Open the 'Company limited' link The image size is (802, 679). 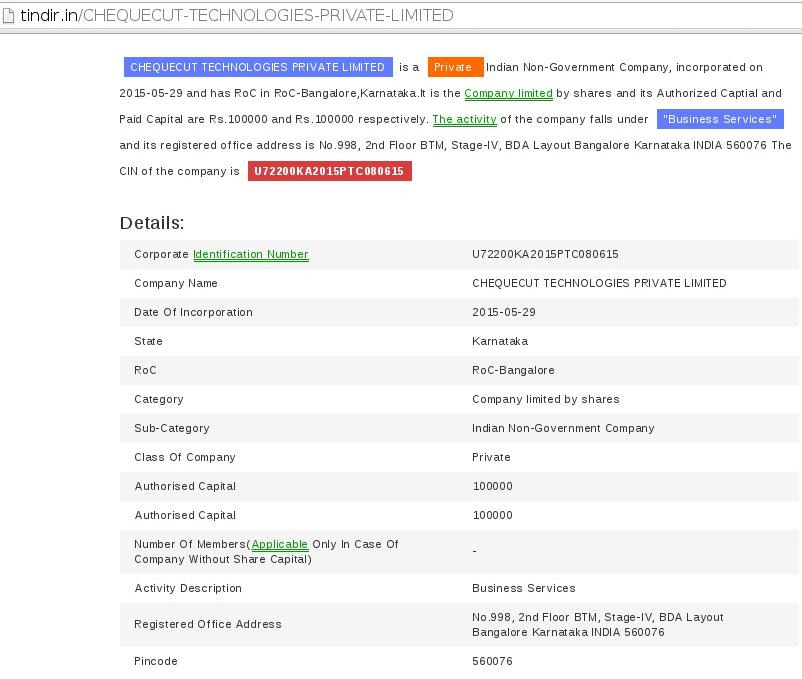(508, 94)
